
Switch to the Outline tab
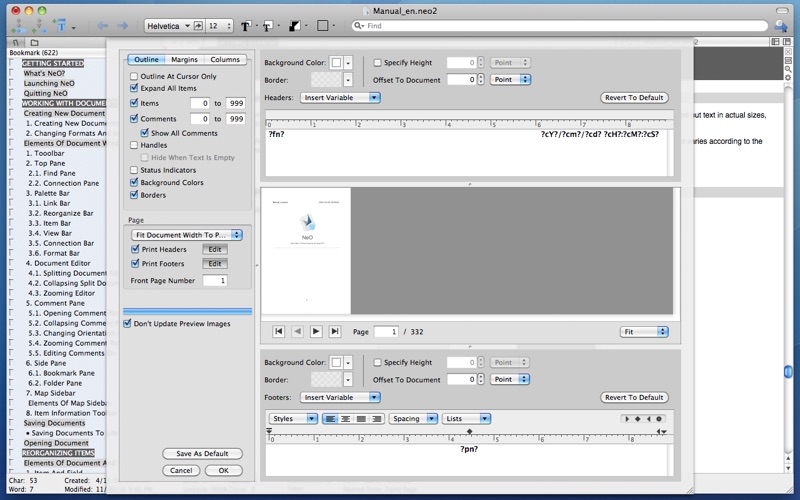tap(146, 60)
